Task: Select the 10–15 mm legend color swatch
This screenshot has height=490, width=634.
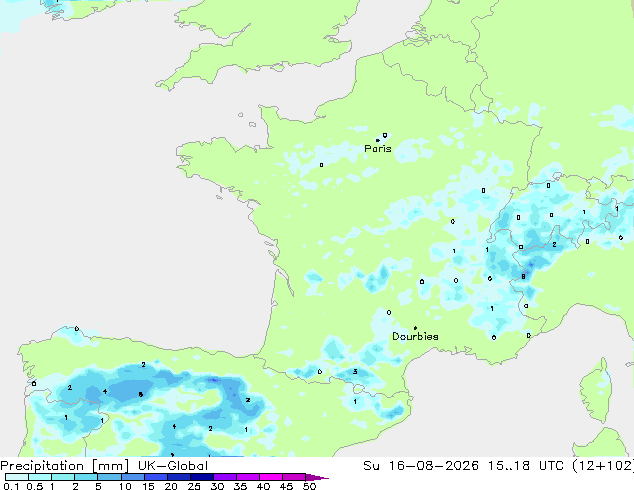Action: (132, 477)
